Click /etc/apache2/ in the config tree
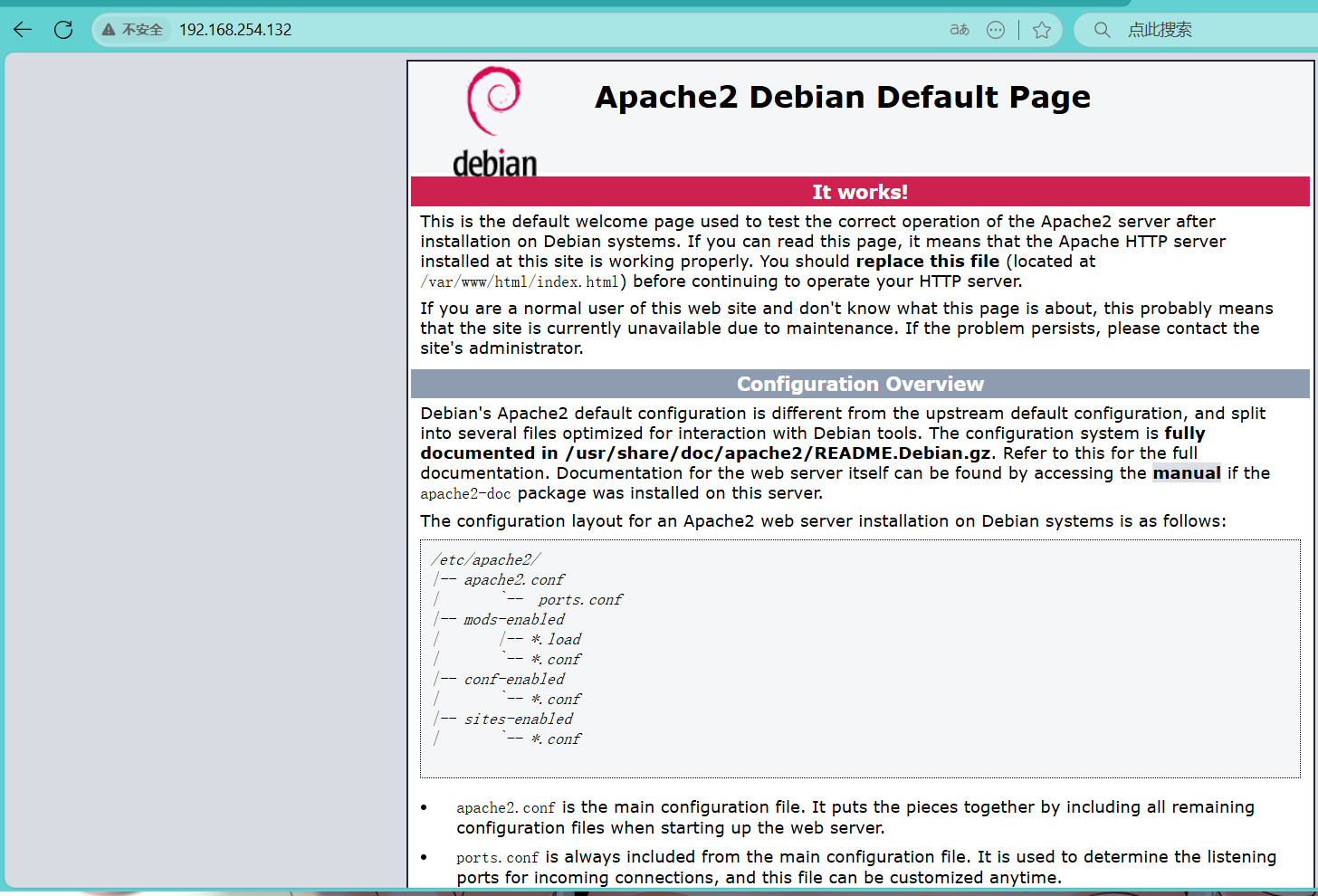Screen dimensions: 1318x896 [x=486, y=560]
